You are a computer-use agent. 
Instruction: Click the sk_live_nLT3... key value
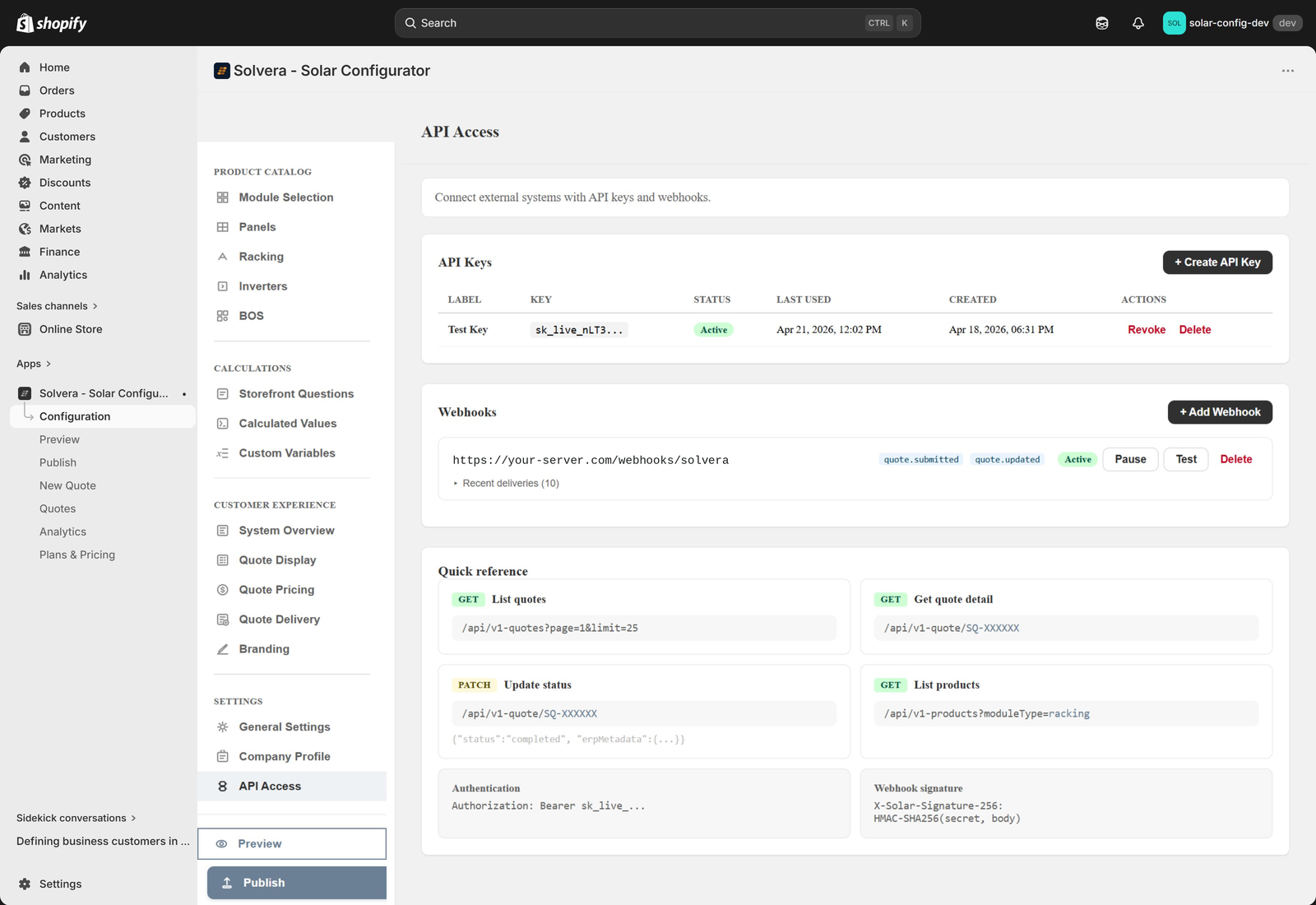579,330
